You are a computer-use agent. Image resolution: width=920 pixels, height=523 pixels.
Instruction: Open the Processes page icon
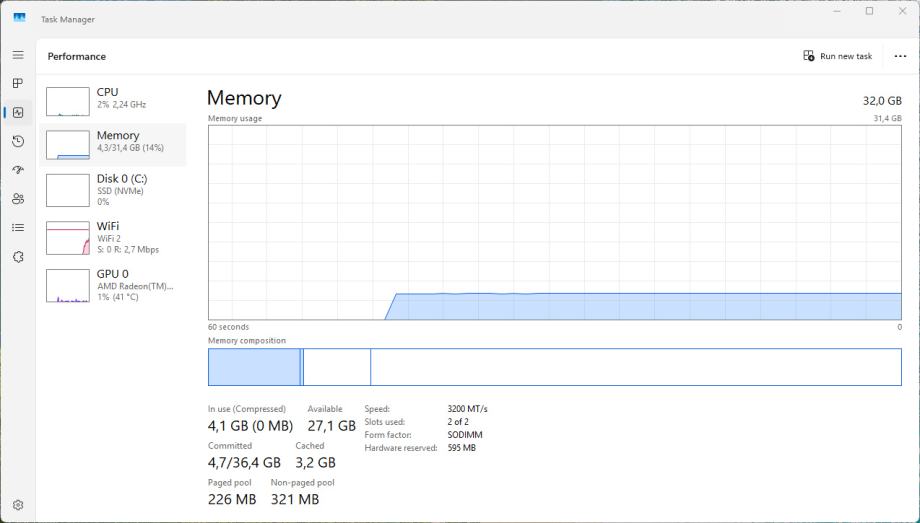pos(18,84)
